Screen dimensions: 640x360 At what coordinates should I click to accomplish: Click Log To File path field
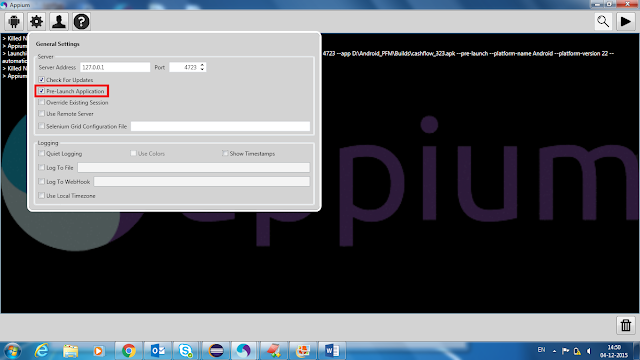pyautogui.click(x=194, y=168)
